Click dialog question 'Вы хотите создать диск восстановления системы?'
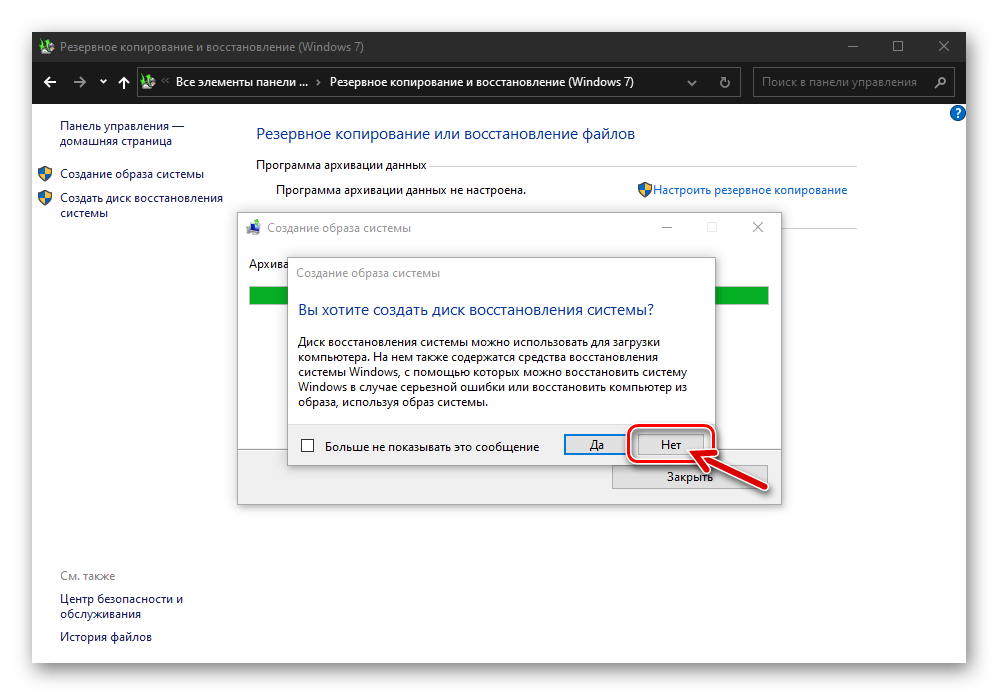The image size is (998, 695). click(476, 310)
